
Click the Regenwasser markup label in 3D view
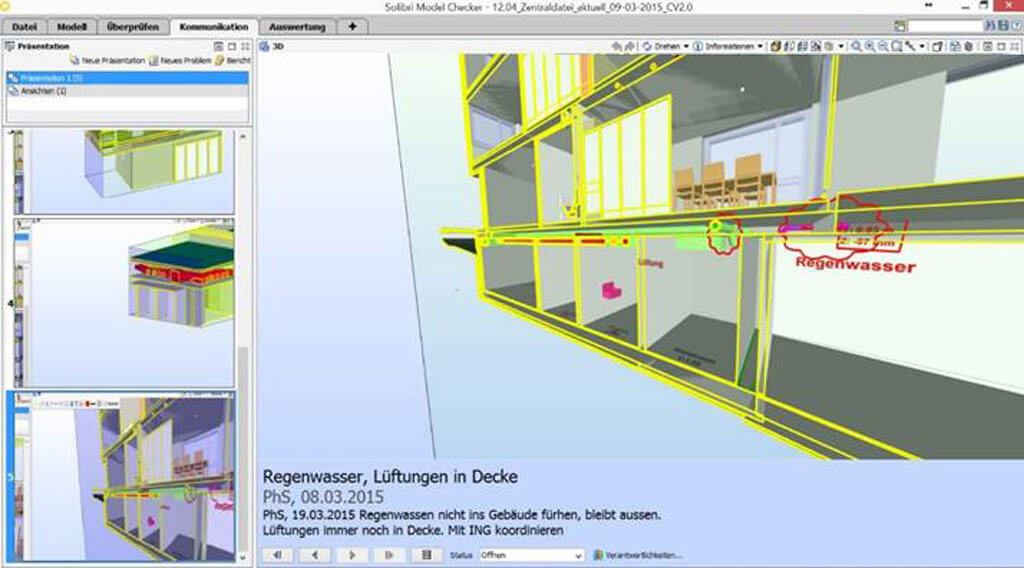point(855,264)
